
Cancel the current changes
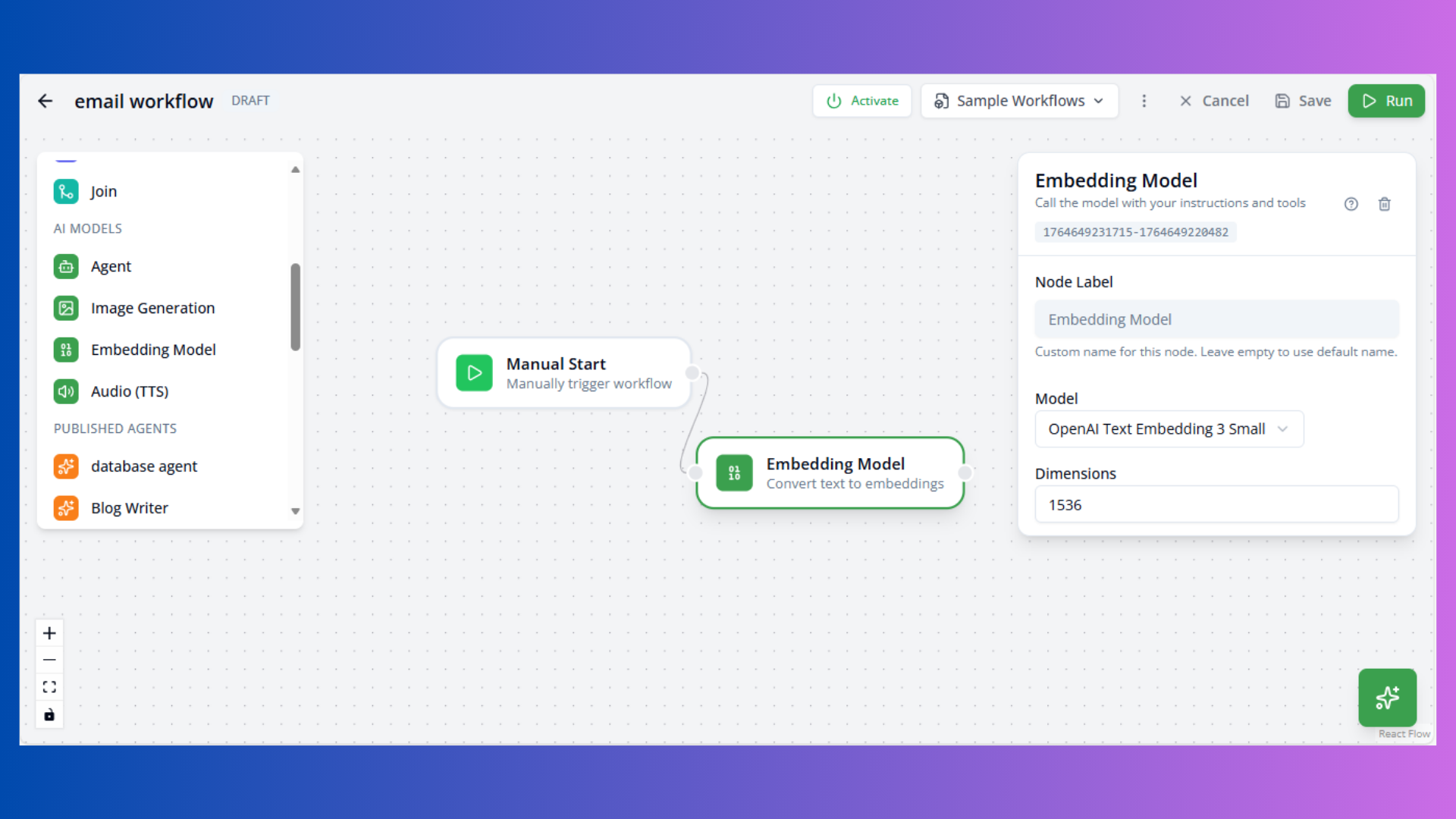(1213, 100)
